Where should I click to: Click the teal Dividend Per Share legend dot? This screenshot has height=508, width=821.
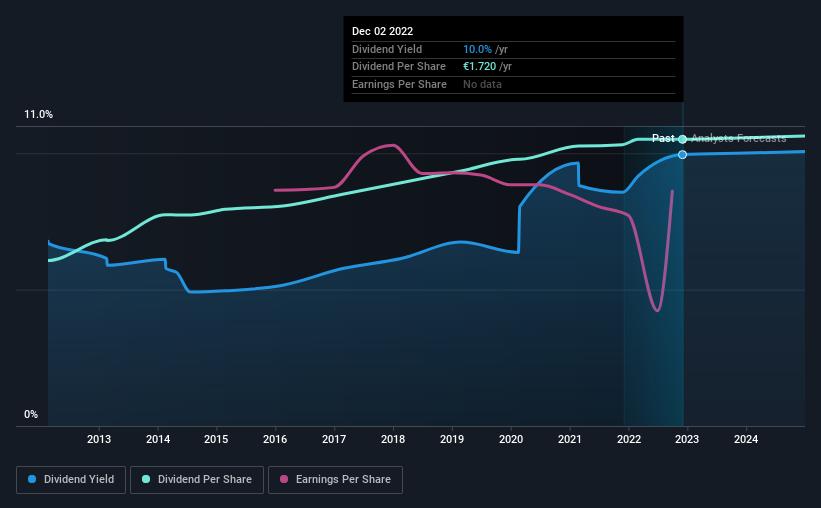click(x=146, y=479)
